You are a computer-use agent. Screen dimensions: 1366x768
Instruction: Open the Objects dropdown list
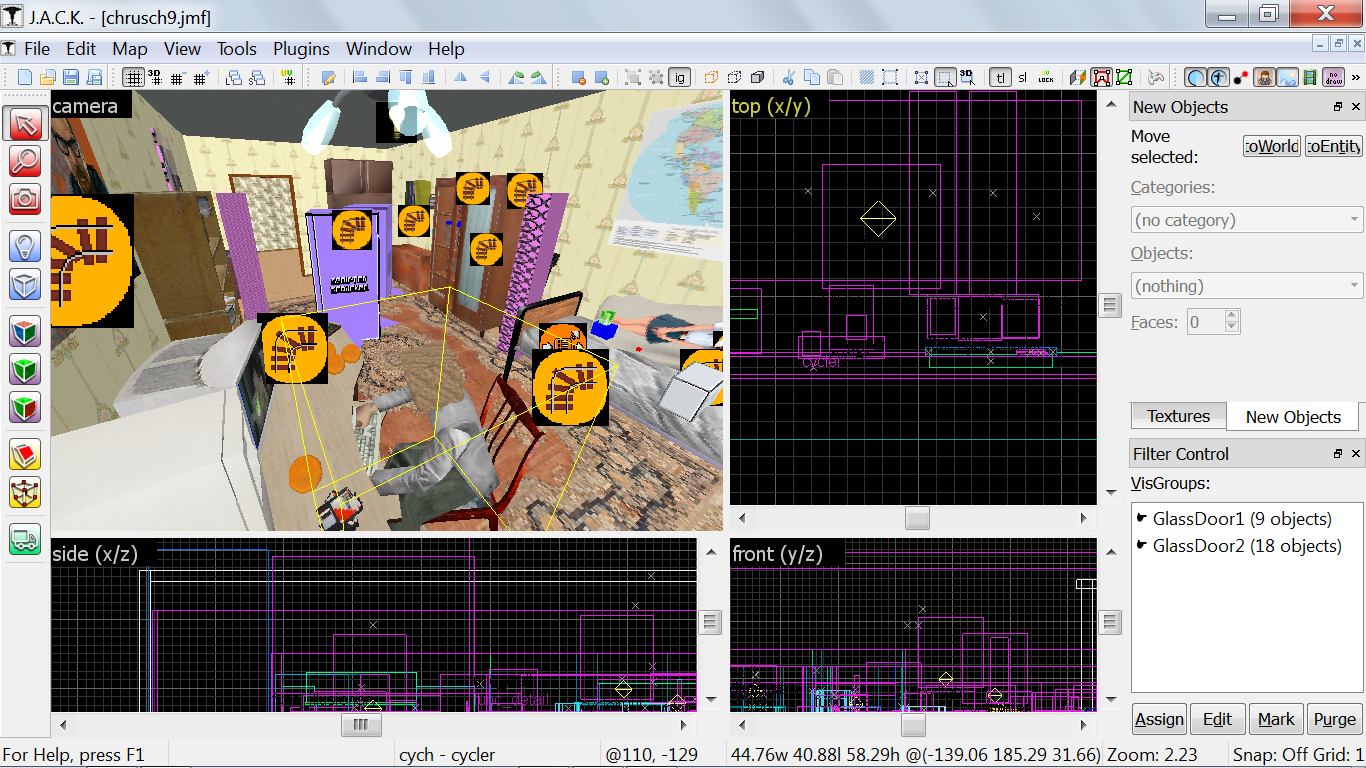click(x=1246, y=286)
